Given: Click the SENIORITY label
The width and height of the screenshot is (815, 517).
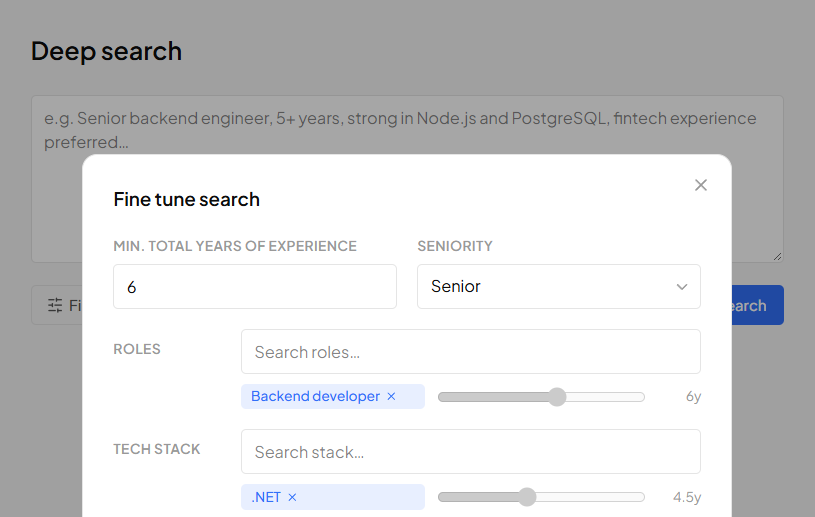Looking at the screenshot, I should pos(455,246).
